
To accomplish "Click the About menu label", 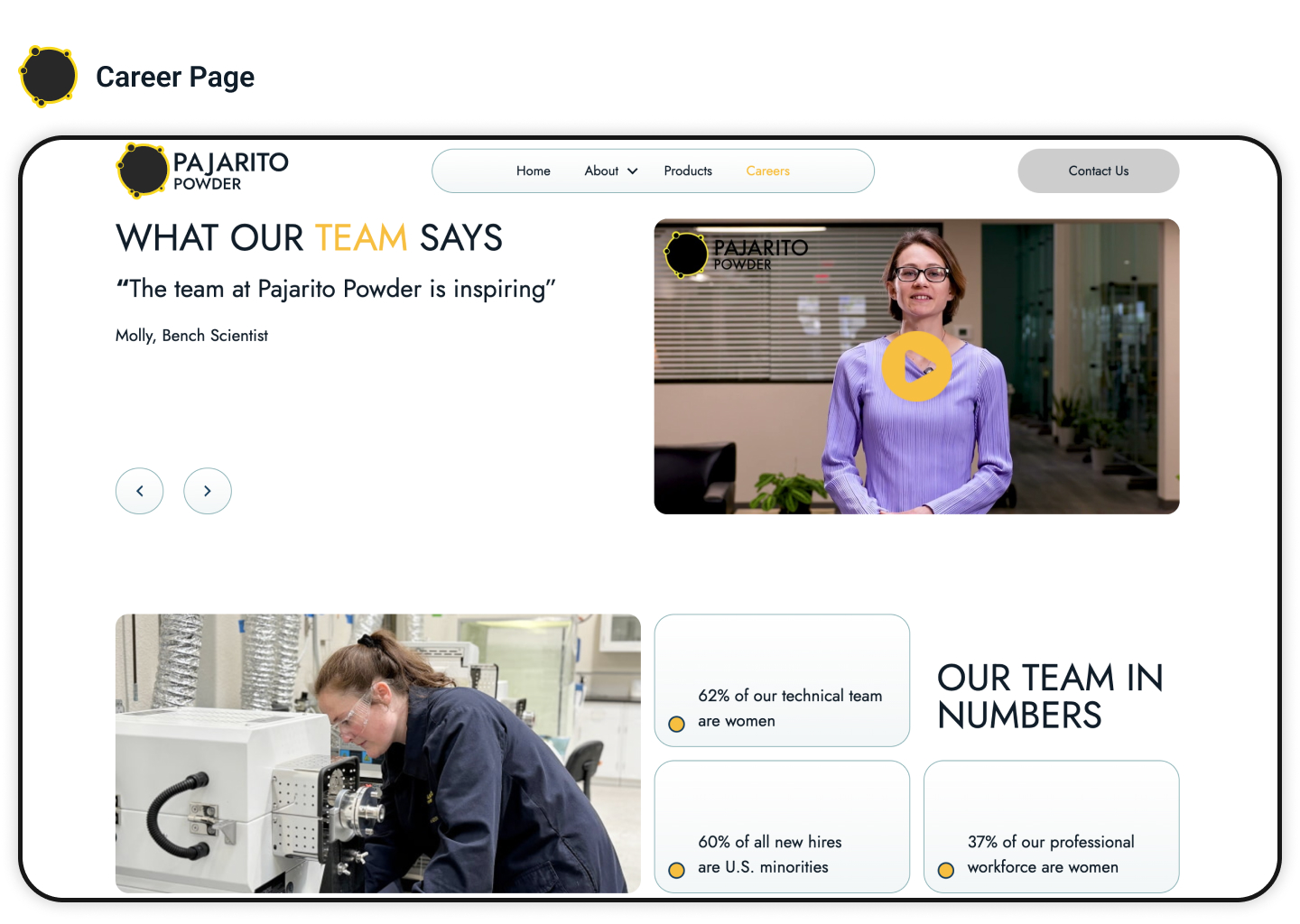I will (x=601, y=171).
